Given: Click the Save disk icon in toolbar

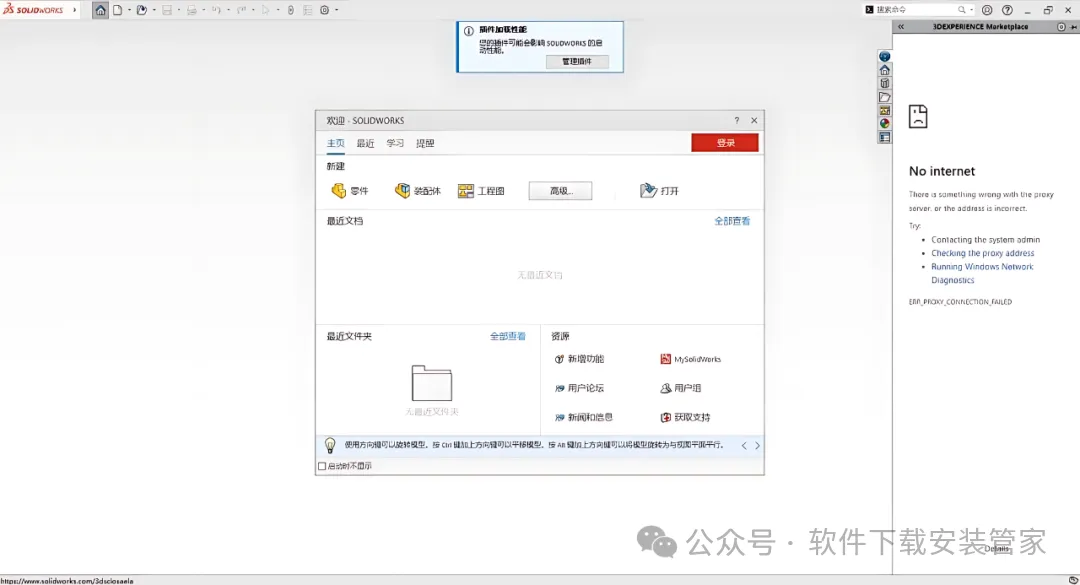Looking at the screenshot, I should (x=167, y=10).
